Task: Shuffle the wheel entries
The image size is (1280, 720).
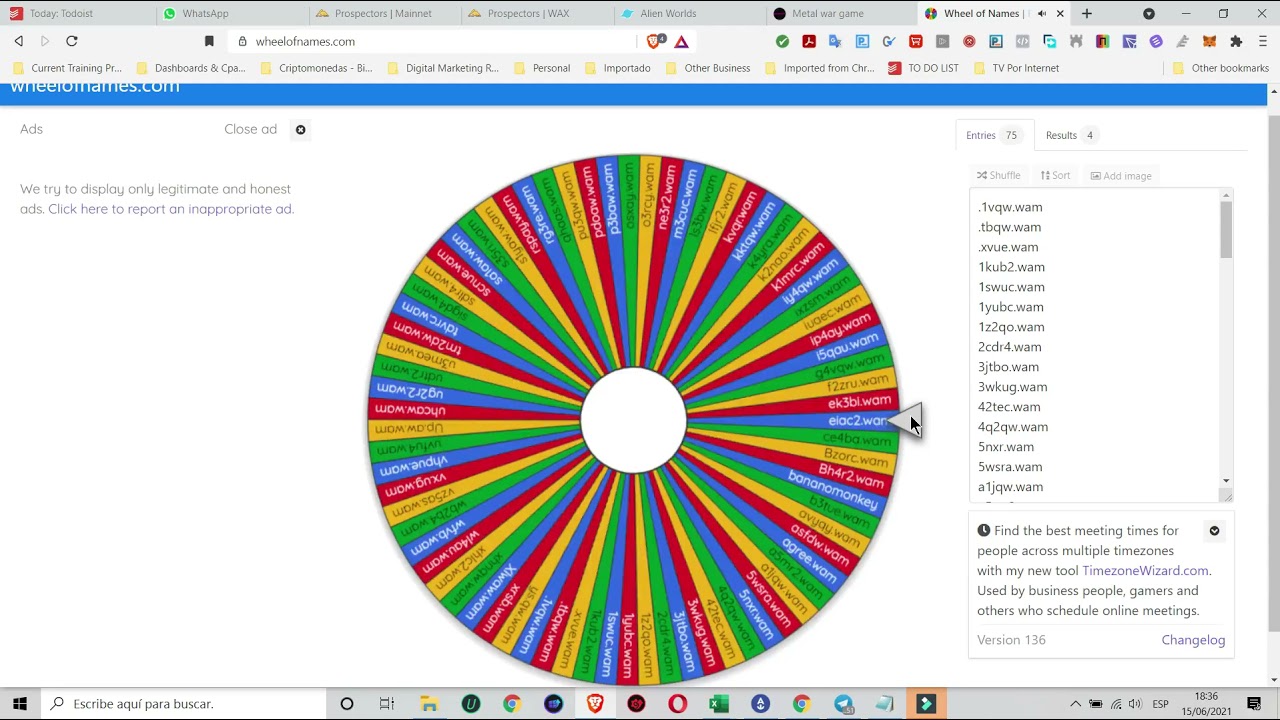Action: (x=999, y=176)
